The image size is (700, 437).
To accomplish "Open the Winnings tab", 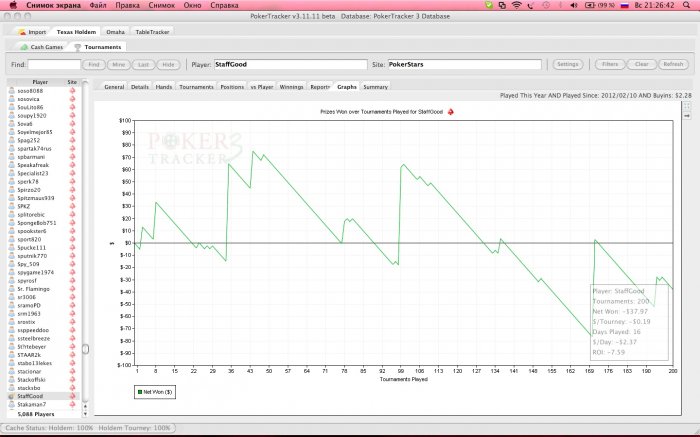I will pos(292,87).
